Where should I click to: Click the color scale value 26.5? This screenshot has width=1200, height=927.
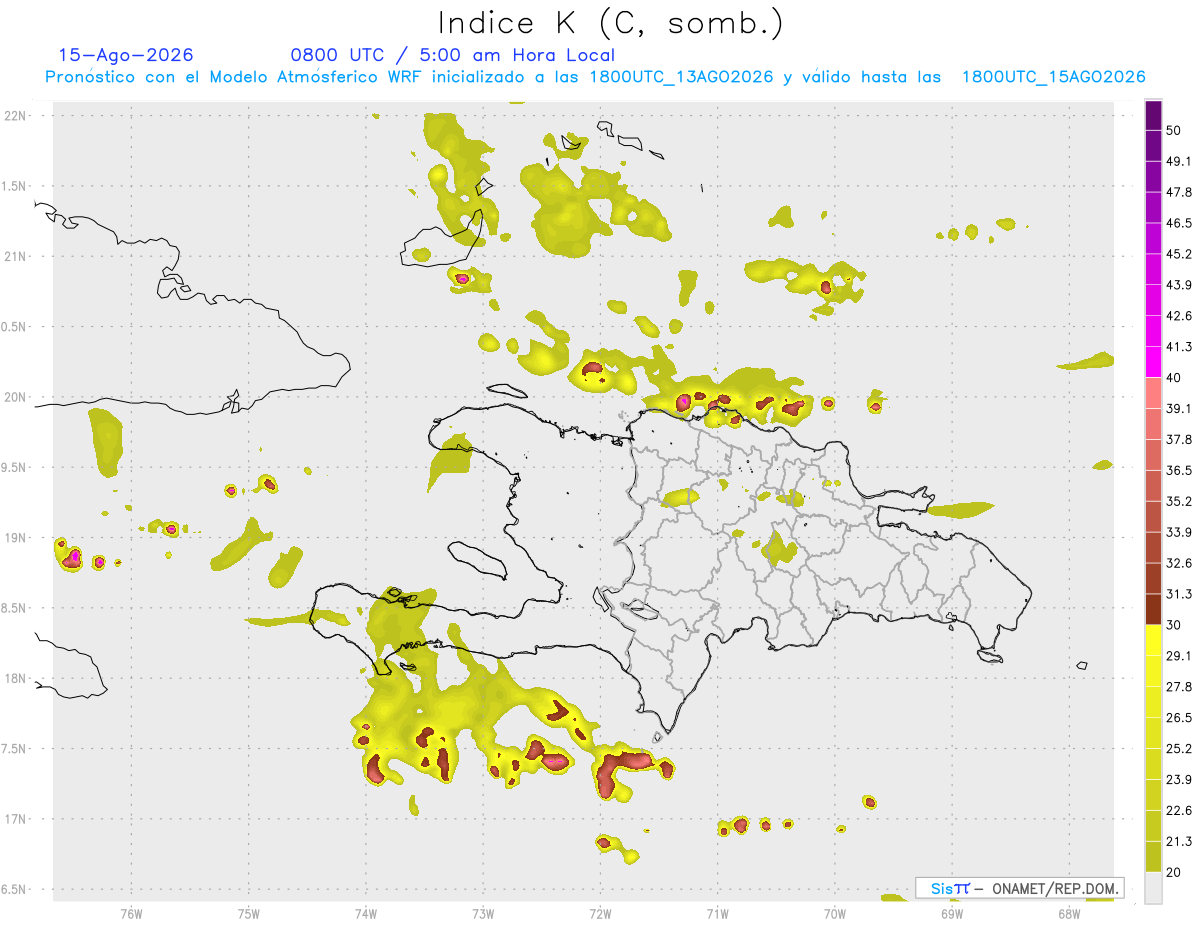1179,718
